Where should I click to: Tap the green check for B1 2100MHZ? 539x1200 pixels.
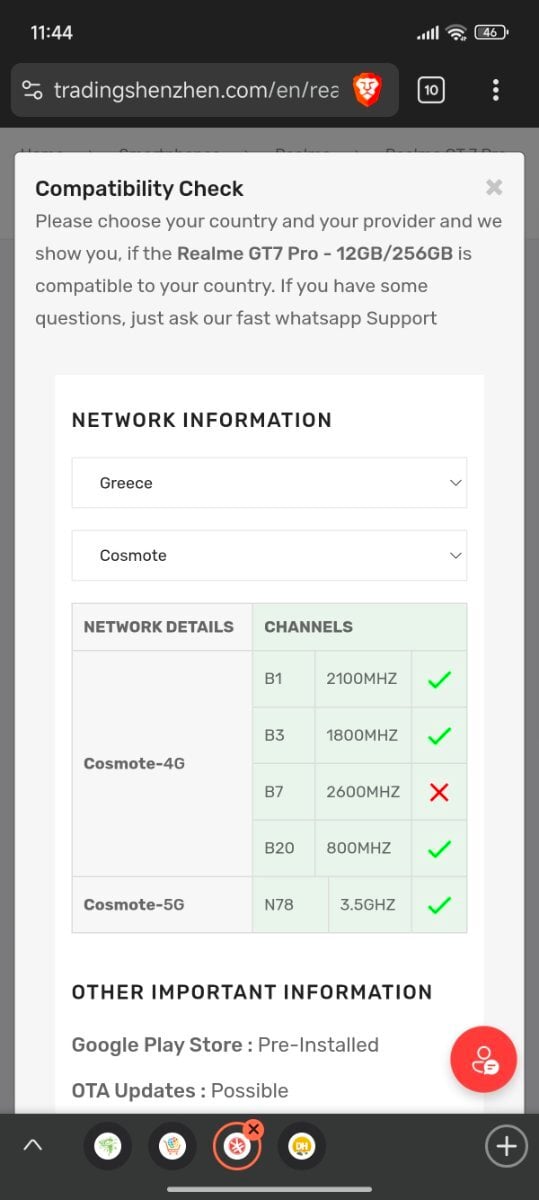pos(439,679)
